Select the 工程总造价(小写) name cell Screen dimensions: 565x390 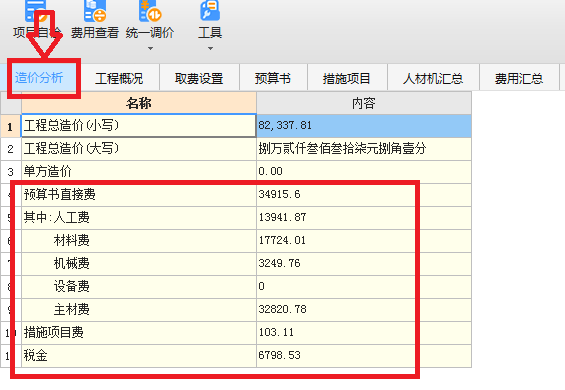[139, 126]
